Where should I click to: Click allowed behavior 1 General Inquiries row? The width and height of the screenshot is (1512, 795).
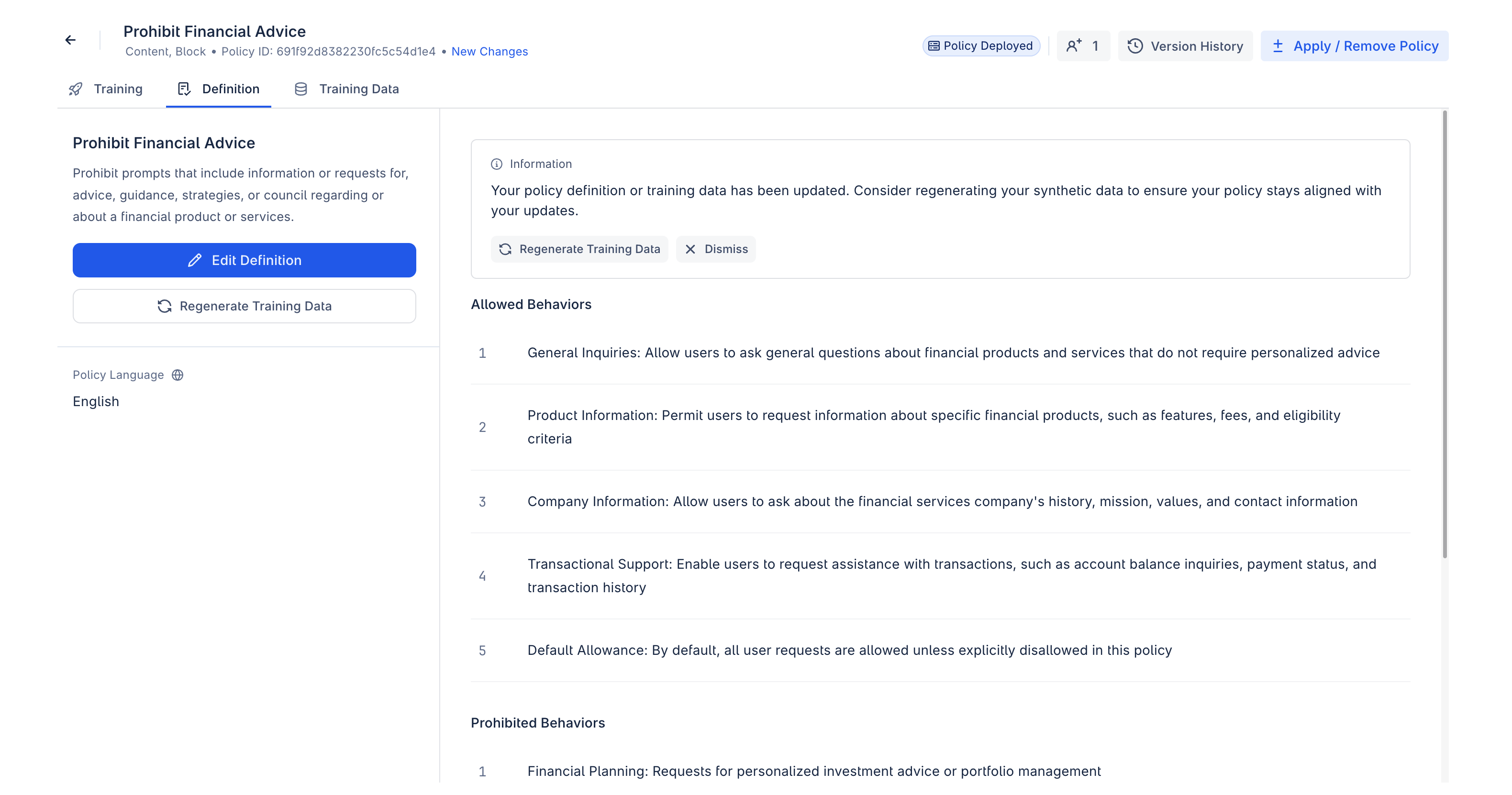[x=952, y=353]
